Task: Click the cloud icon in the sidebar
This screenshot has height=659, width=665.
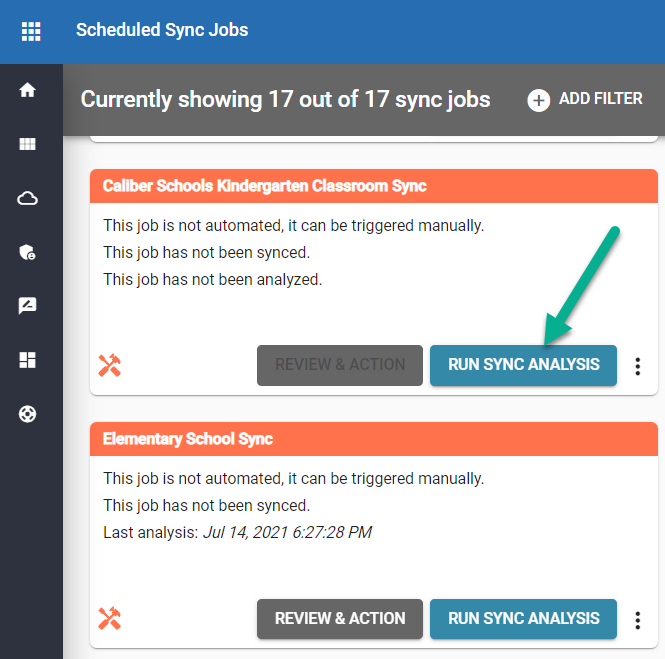Action: click(x=28, y=199)
